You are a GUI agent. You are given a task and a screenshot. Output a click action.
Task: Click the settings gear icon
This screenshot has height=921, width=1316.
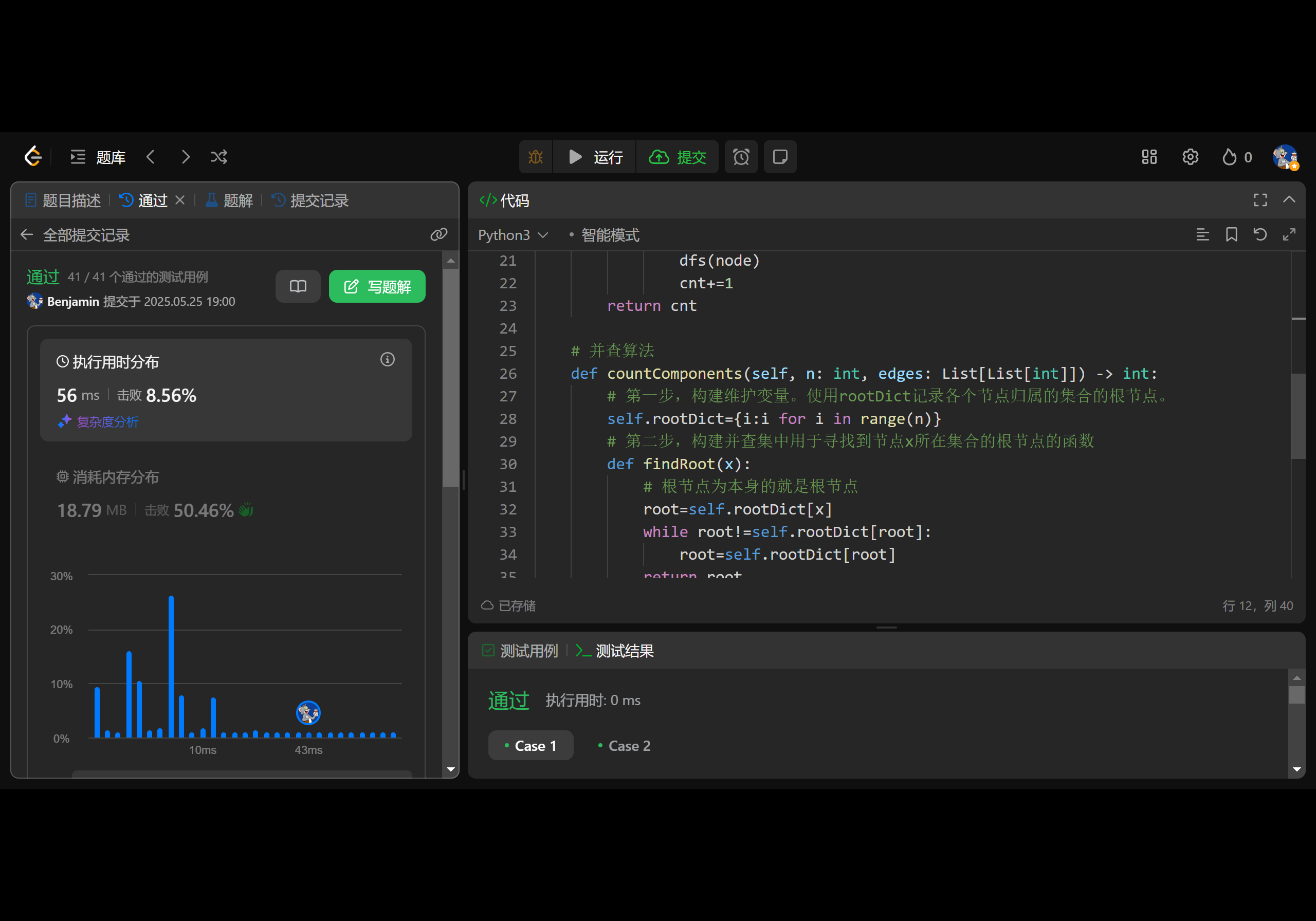pos(1190,156)
